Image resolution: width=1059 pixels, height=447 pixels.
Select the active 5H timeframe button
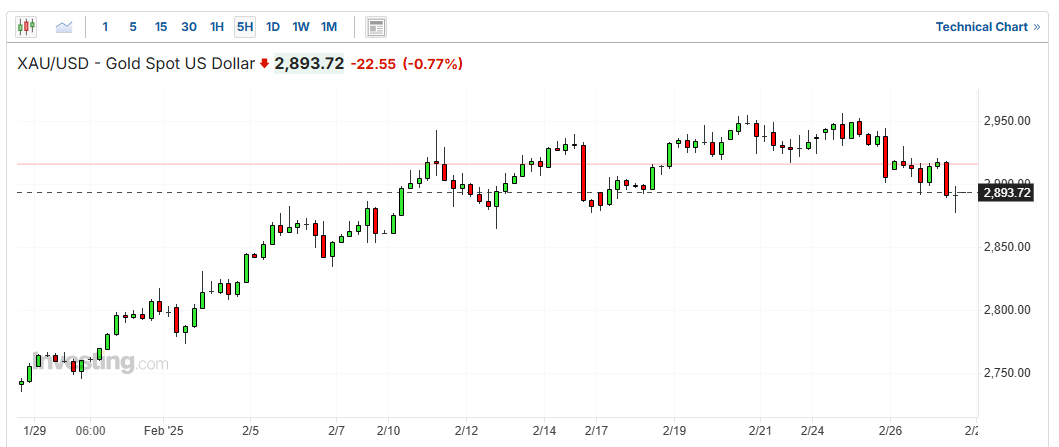[244, 27]
